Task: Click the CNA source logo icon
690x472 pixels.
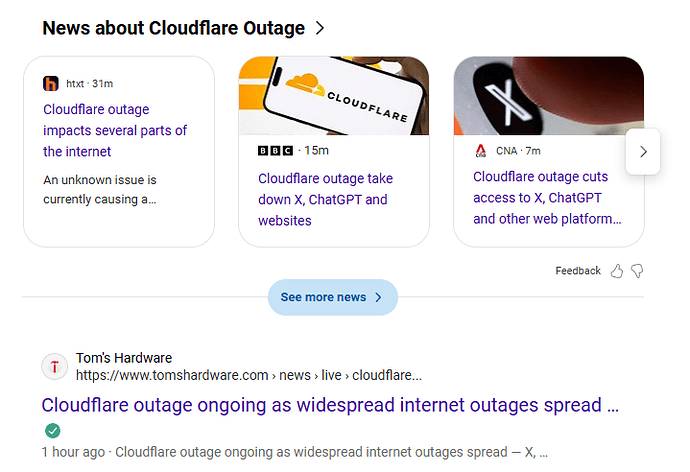Action: [481, 151]
